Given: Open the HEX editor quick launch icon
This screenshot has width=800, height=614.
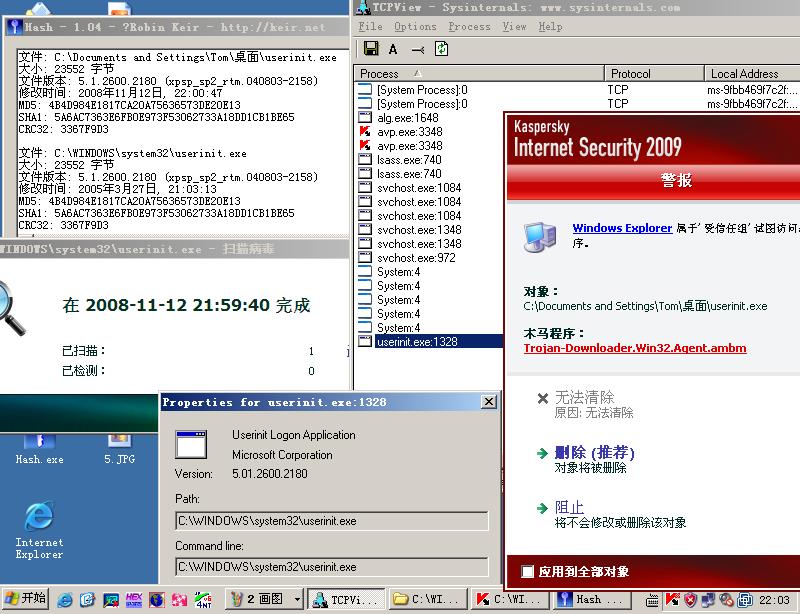Looking at the screenshot, I should pos(134,599).
